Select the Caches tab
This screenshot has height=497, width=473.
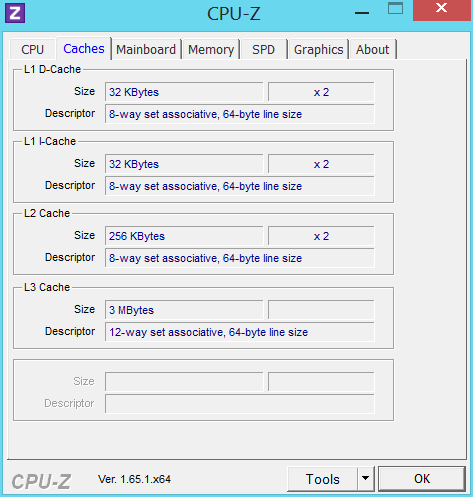[x=84, y=49]
